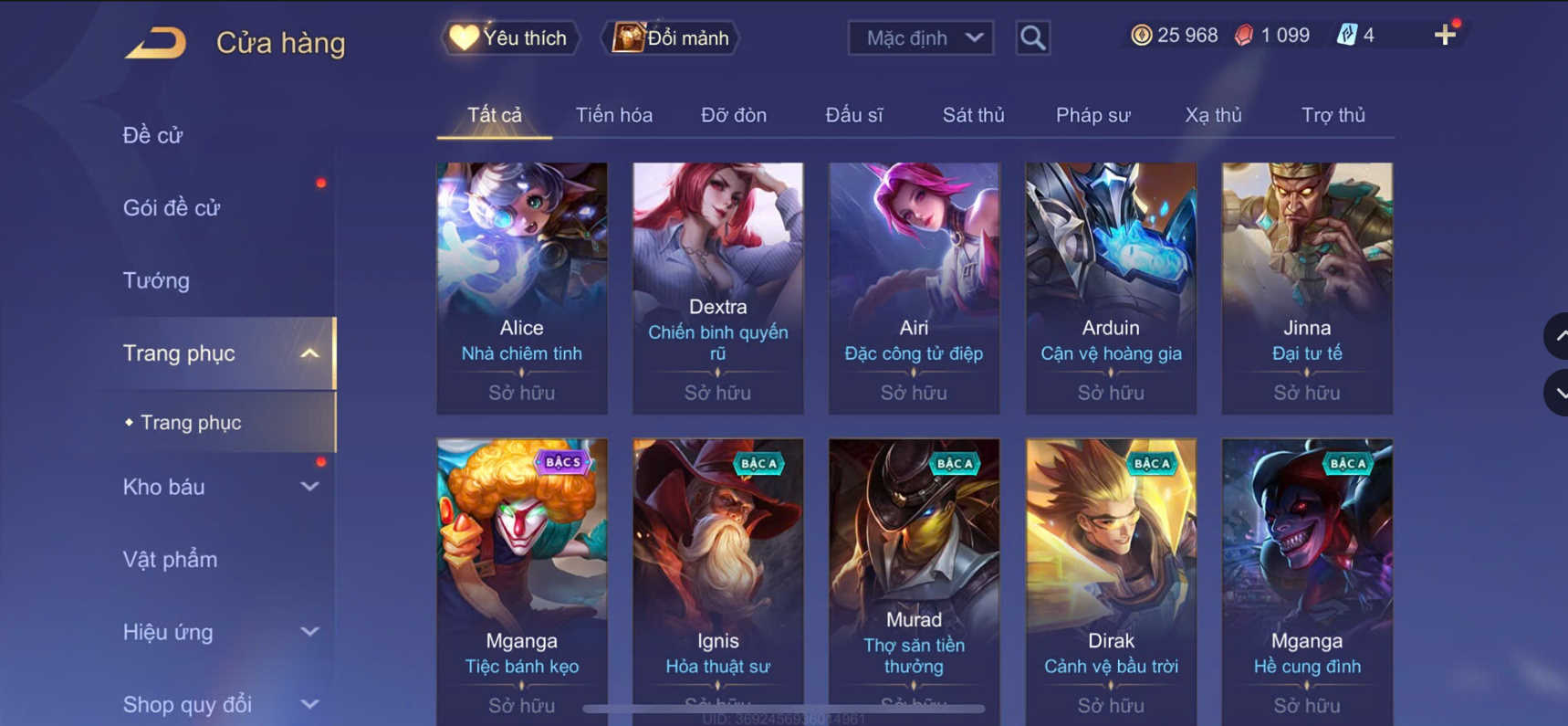Image resolution: width=1568 pixels, height=726 pixels.
Task: Tap the gold coin currency icon
Action: click(x=1141, y=36)
